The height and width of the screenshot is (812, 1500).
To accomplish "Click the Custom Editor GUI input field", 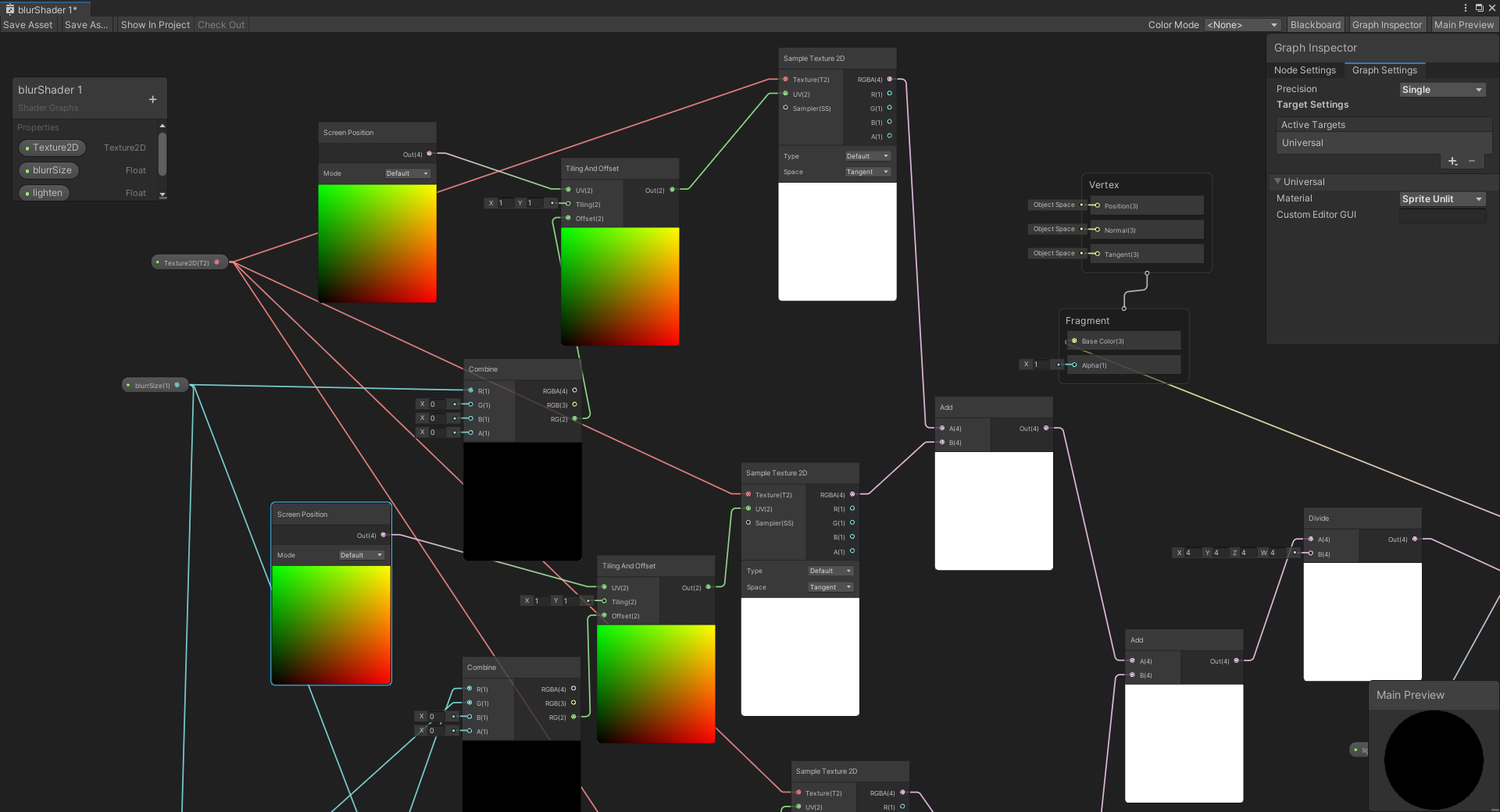I will tap(1442, 215).
